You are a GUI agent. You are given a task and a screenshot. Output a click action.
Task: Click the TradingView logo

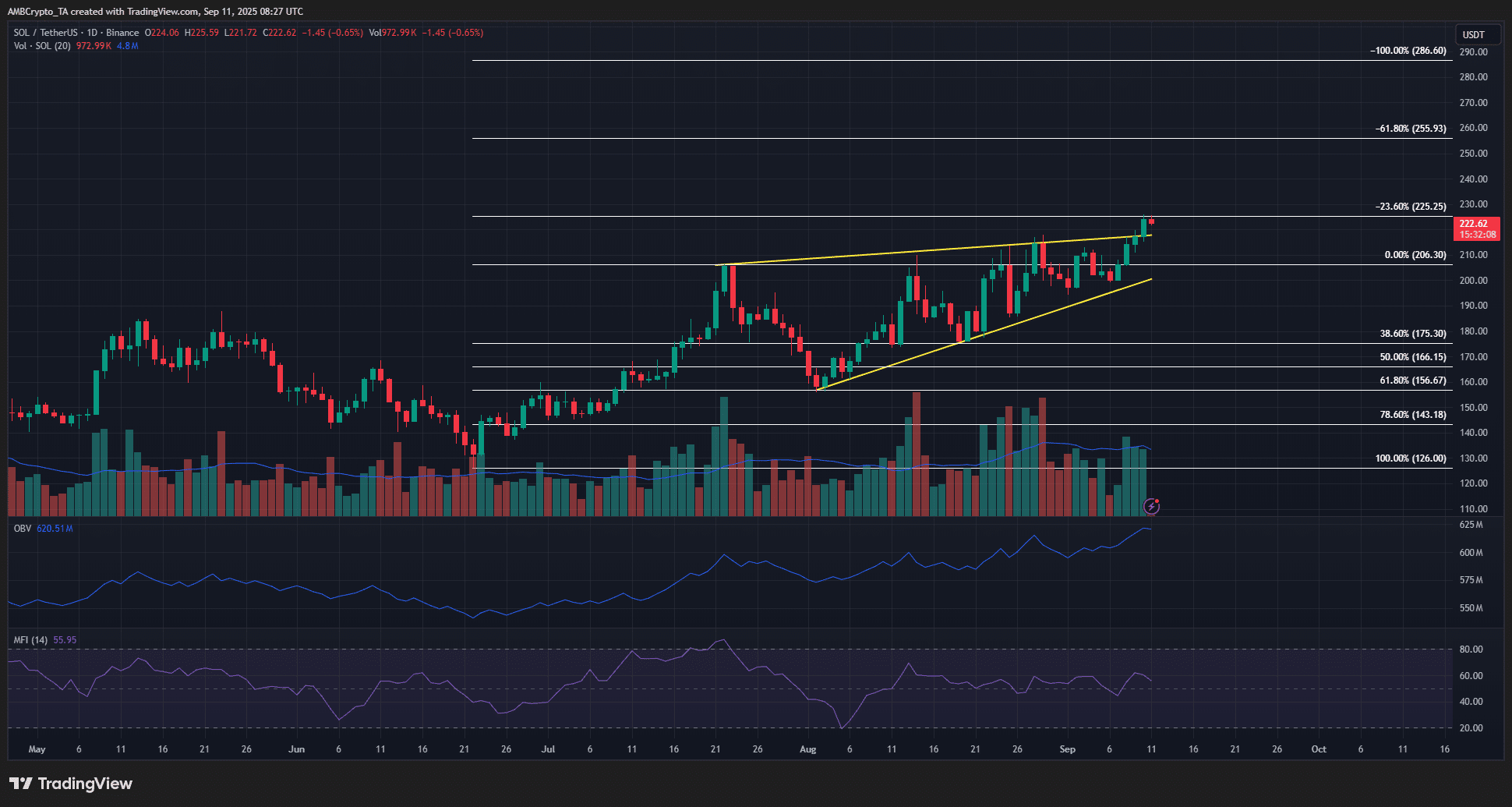coord(70,783)
